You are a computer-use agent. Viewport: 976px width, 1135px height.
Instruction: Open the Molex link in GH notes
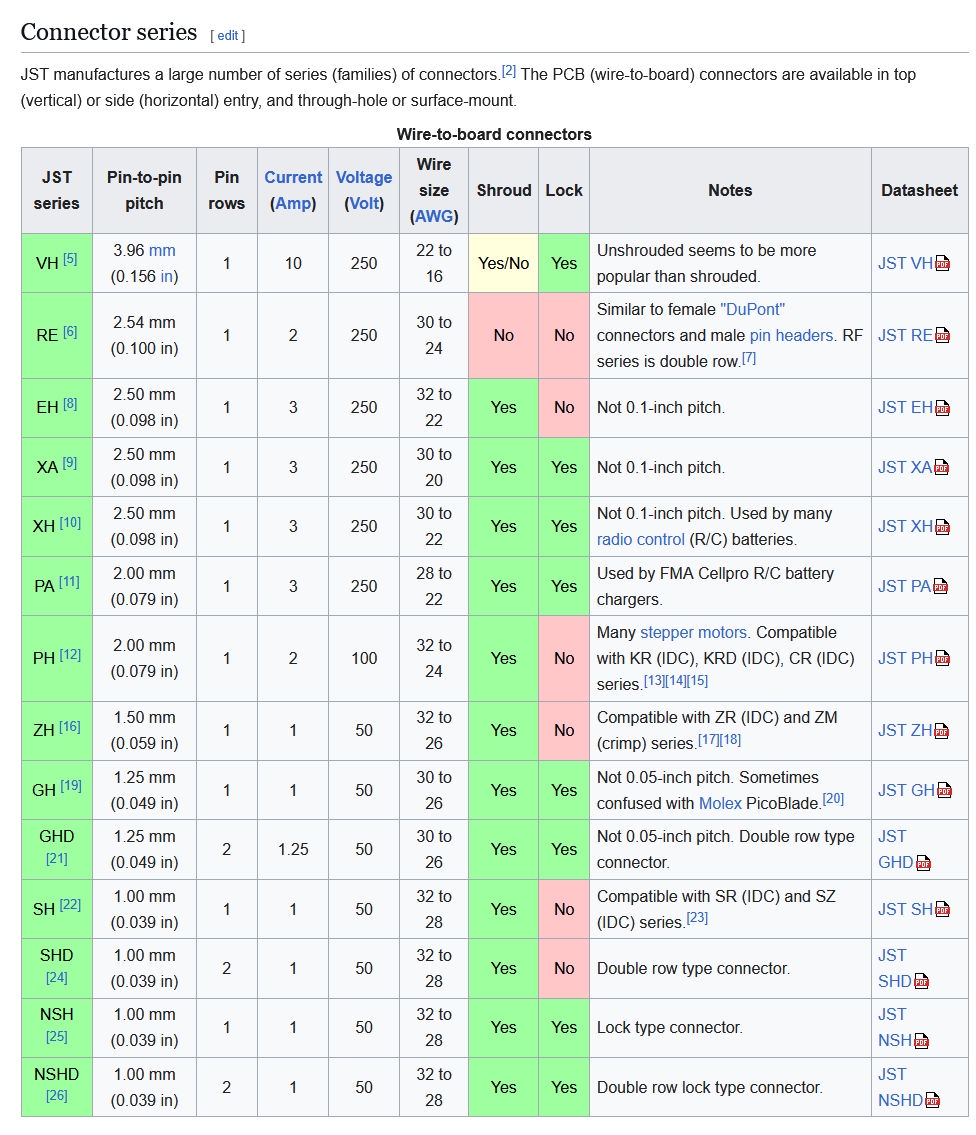point(720,803)
